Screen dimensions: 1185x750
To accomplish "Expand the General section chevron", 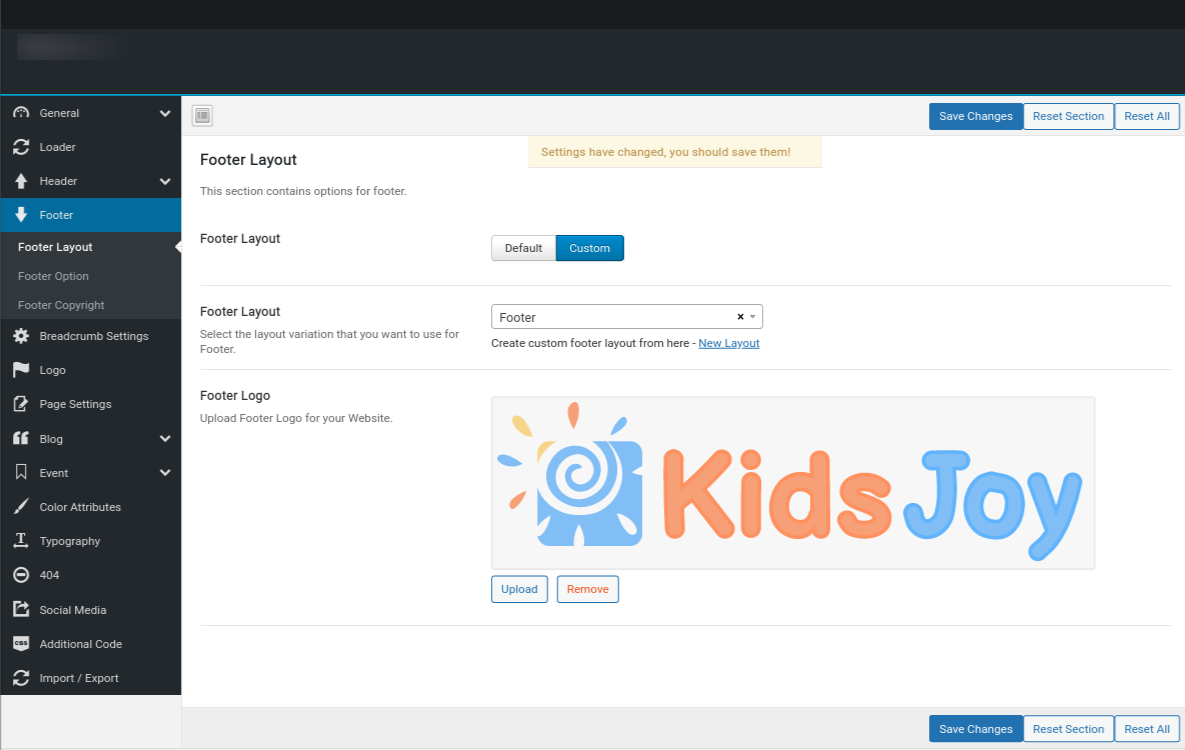I will (165, 113).
